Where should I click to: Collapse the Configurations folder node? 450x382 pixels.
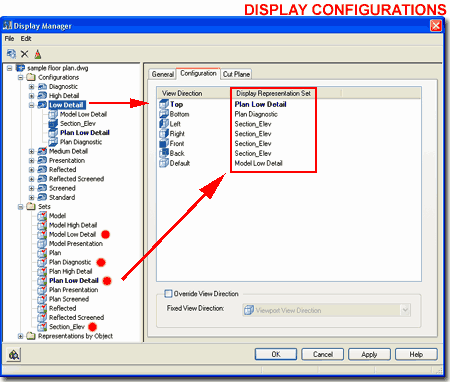[x=20, y=77]
